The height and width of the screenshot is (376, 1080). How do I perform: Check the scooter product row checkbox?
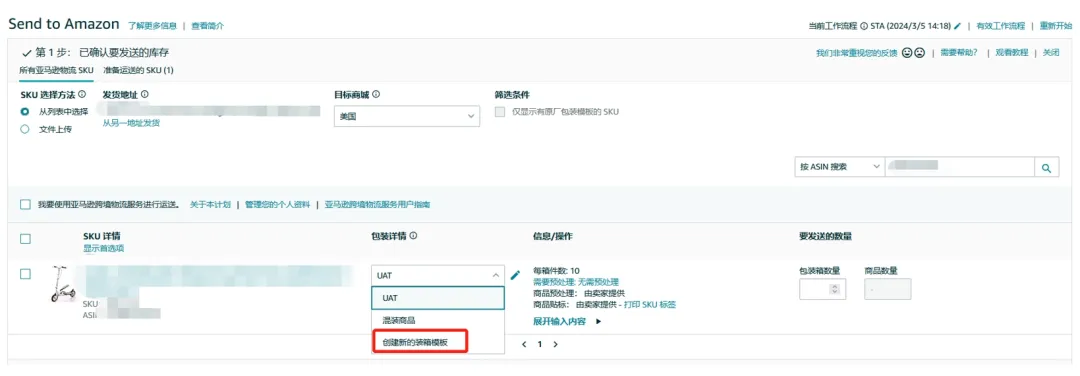25,274
